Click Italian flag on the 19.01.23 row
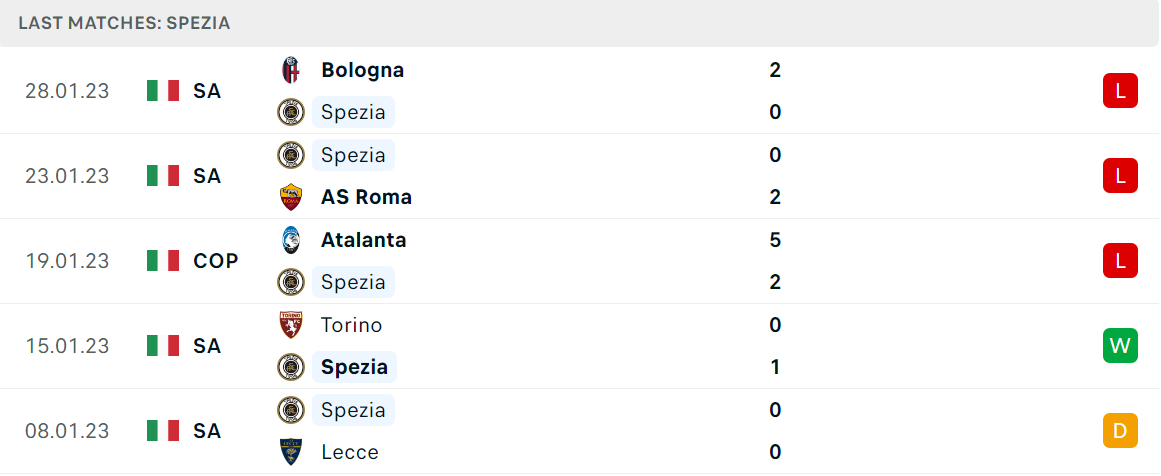 pyautogui.click(x=163, y=261)
